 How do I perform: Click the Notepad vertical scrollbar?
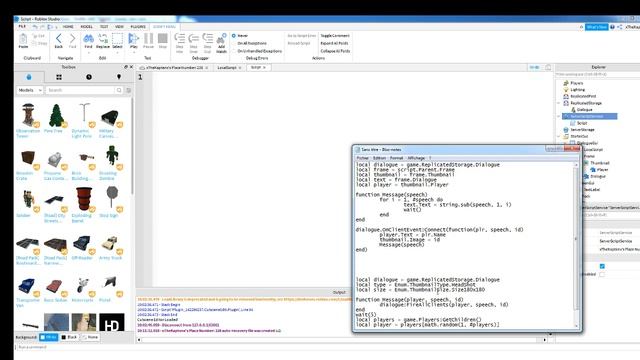576,245
